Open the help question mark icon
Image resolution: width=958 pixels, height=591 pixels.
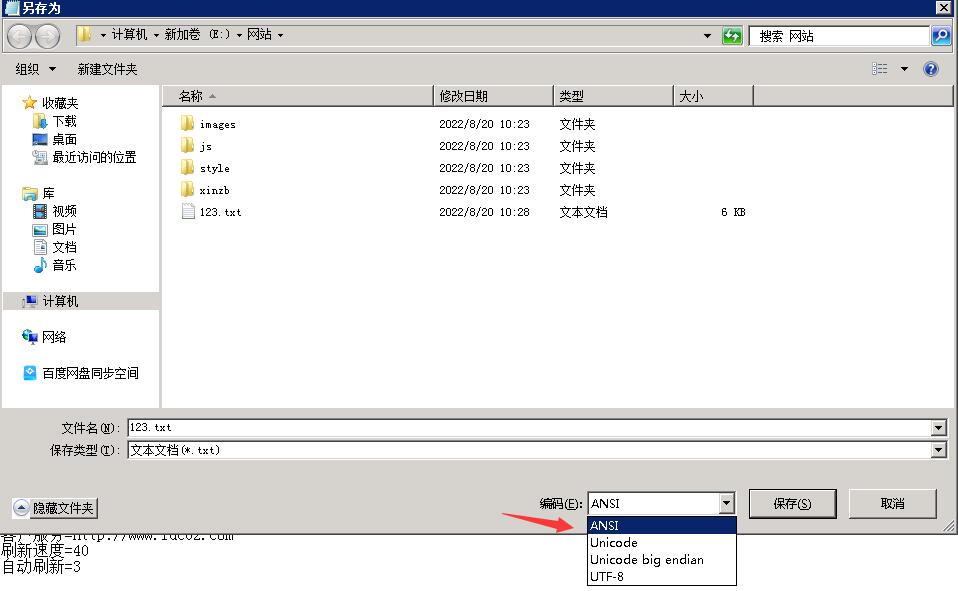931,69
